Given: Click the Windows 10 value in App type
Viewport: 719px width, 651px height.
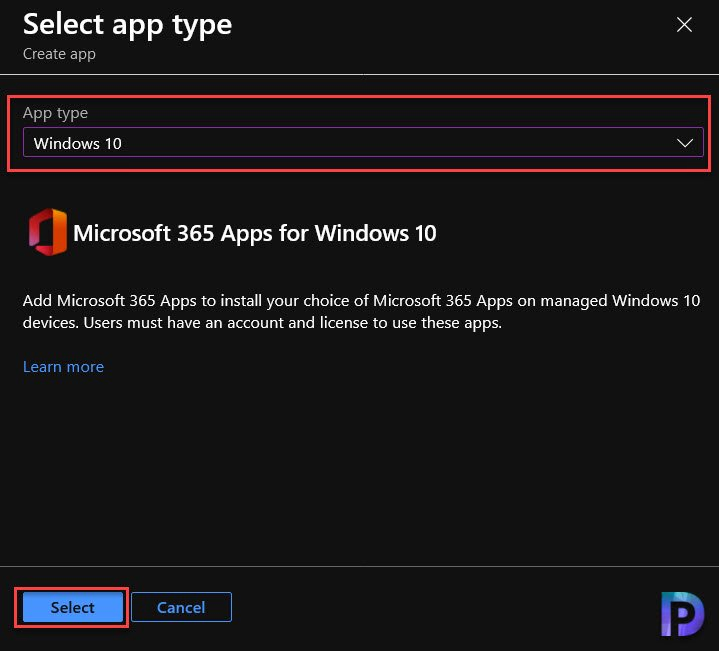Looking at the screenshot, I should (77, 143).
